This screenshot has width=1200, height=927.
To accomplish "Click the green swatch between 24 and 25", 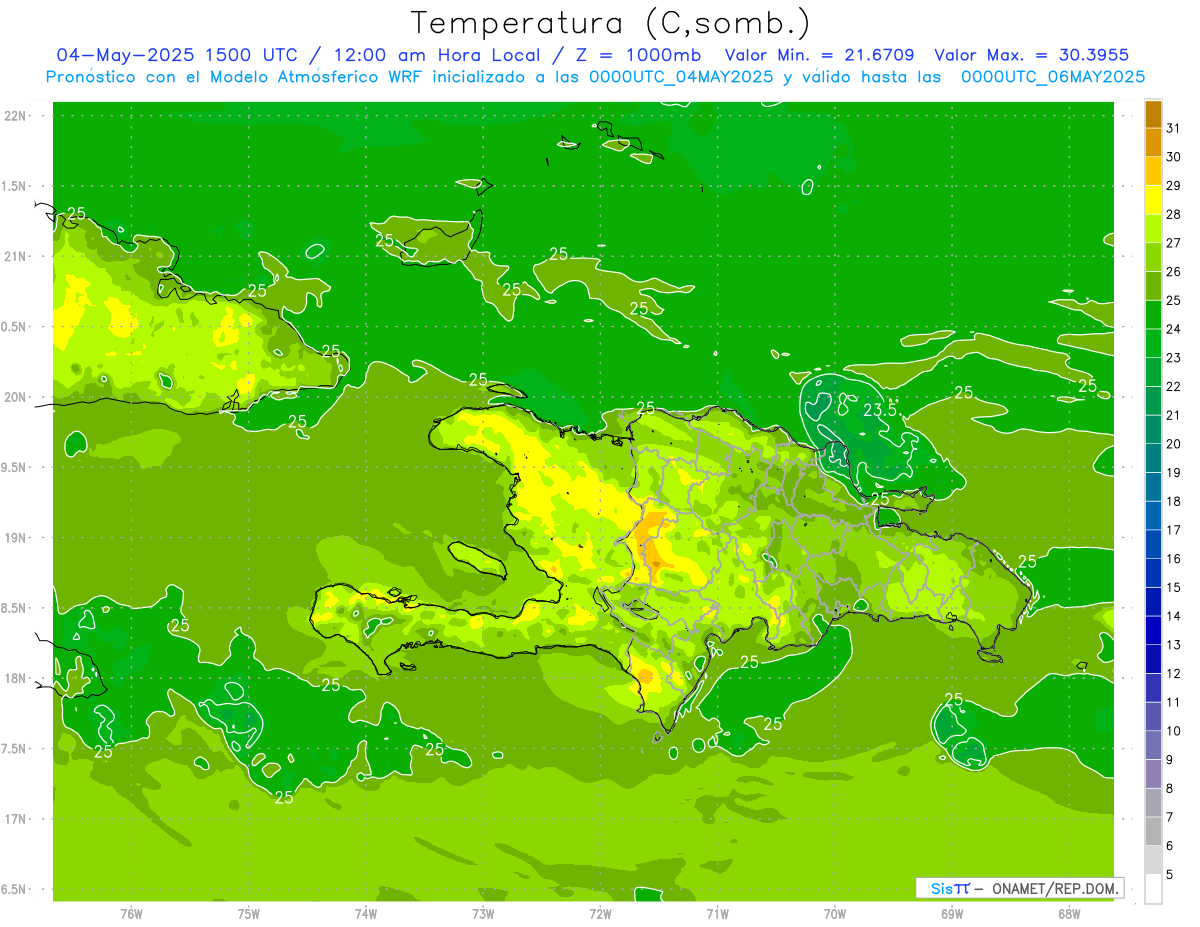I will click(1153, 315).
